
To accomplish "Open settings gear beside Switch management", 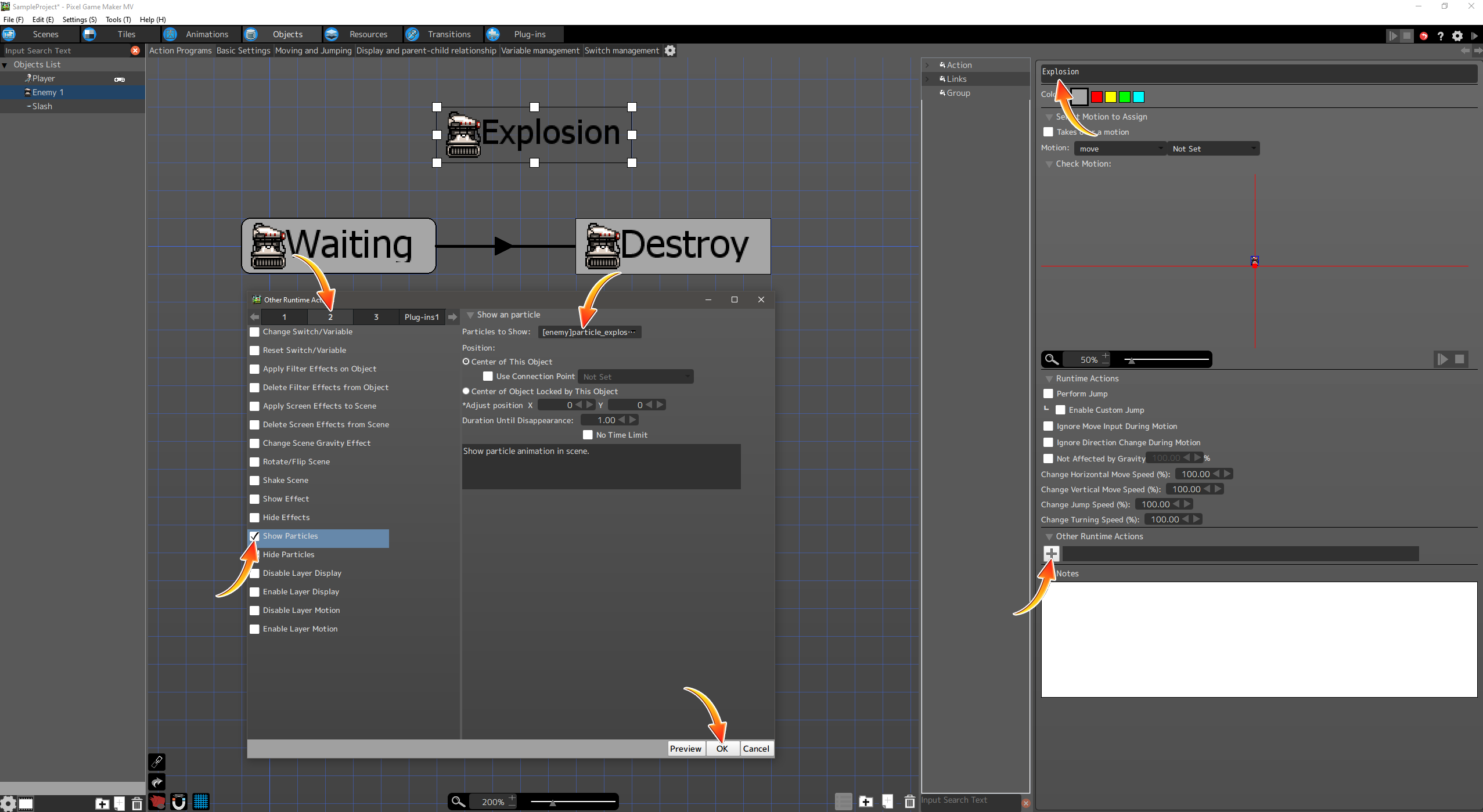I will point(670,50).
